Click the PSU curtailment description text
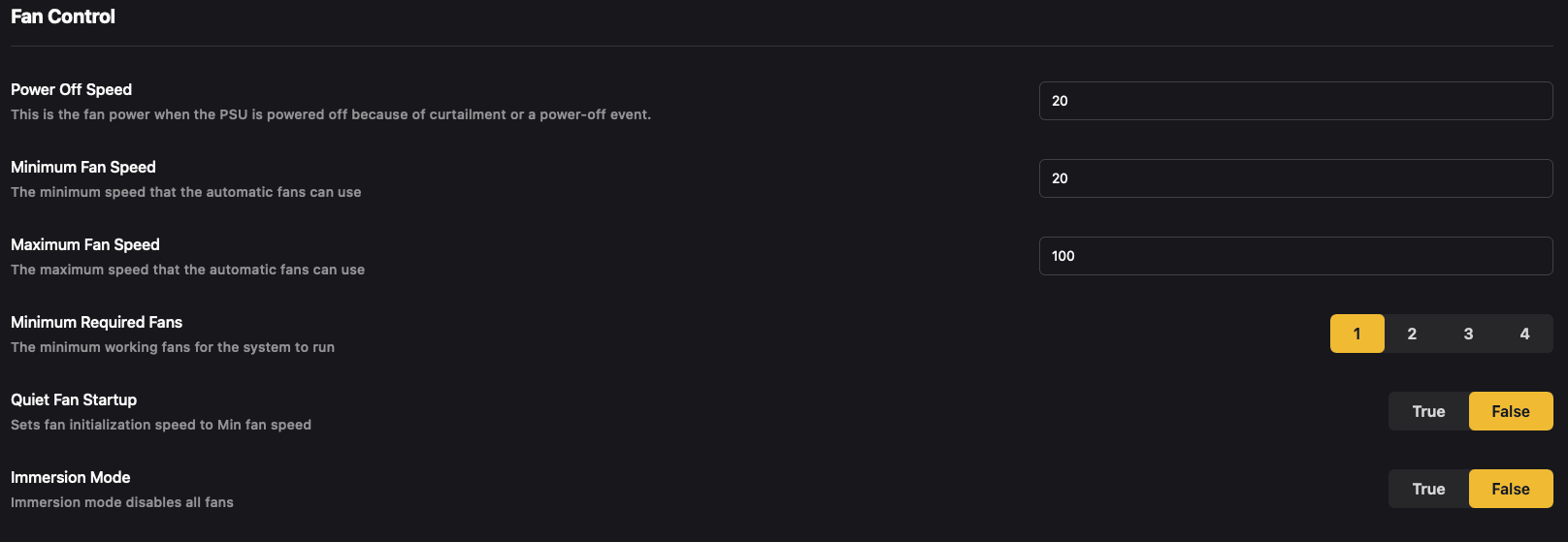This screenshot has width=1568, height=542. coord(330,114)
